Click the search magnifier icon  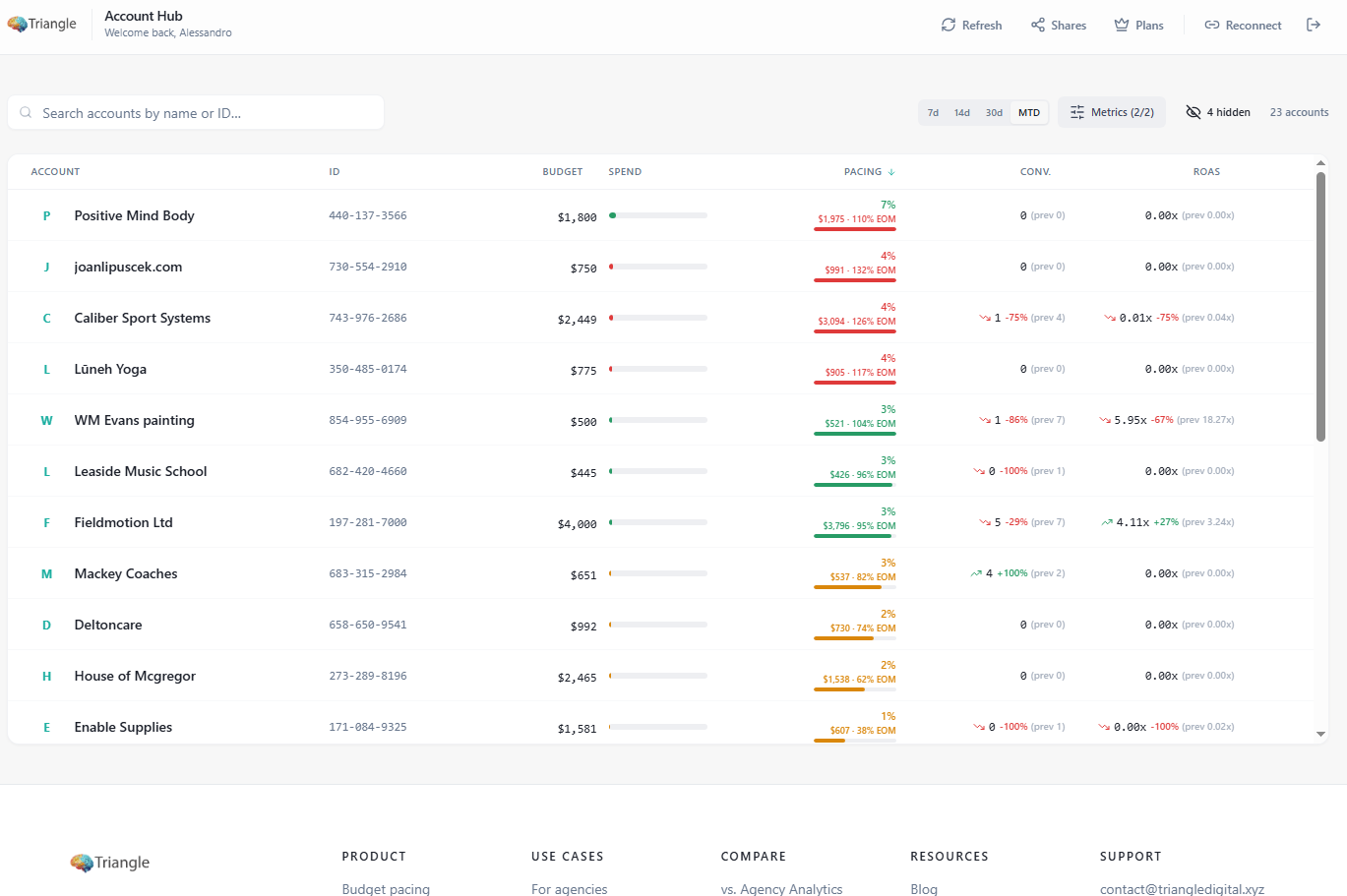[26, 113]
